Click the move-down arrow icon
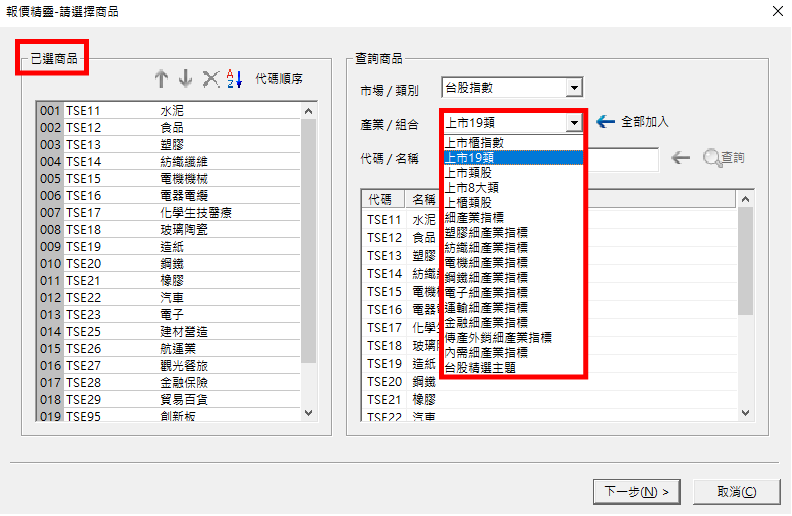 point(185,79)
